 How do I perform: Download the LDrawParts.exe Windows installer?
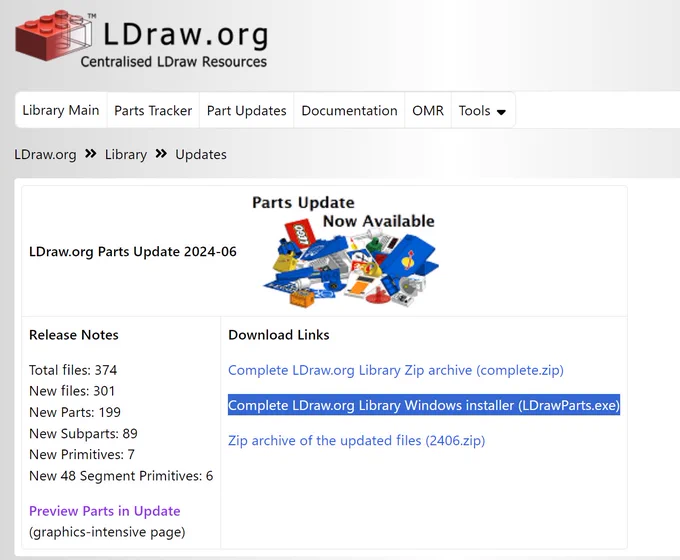pyautogui.click(x=424, y=405)
